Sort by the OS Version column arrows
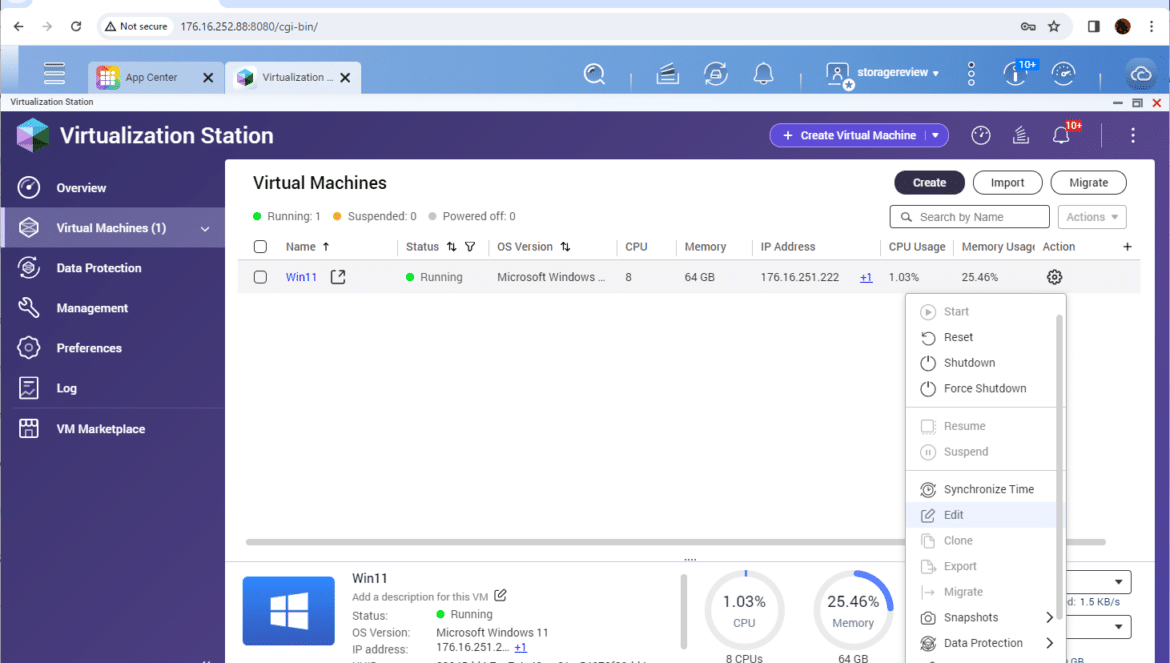 [565, 247]
